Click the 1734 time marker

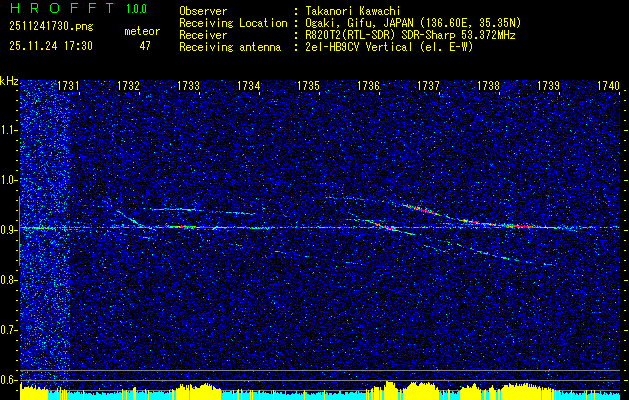coord(248,86)
